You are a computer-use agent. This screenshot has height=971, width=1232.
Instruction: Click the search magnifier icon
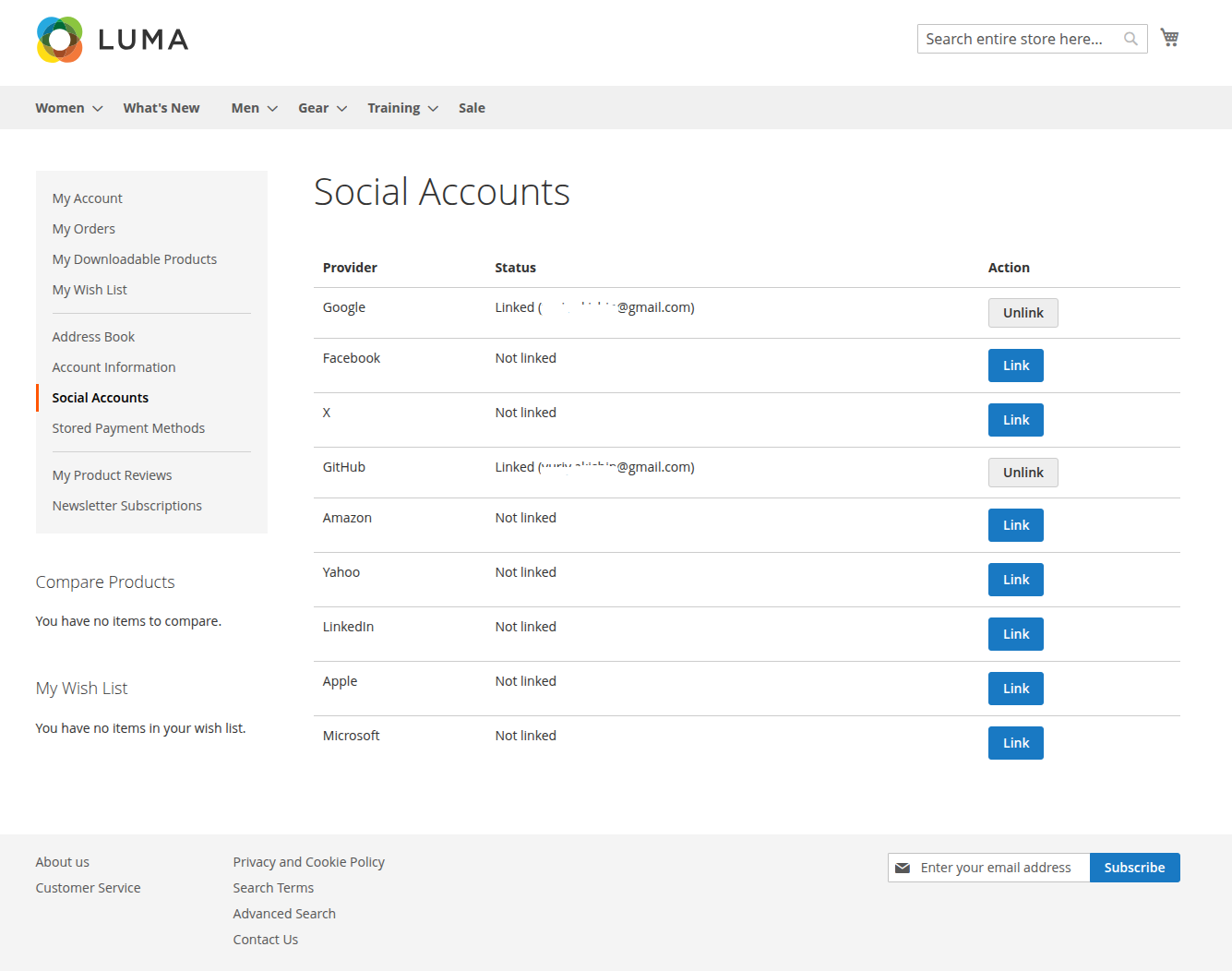pyautogui.click(x=1130, y=39)
